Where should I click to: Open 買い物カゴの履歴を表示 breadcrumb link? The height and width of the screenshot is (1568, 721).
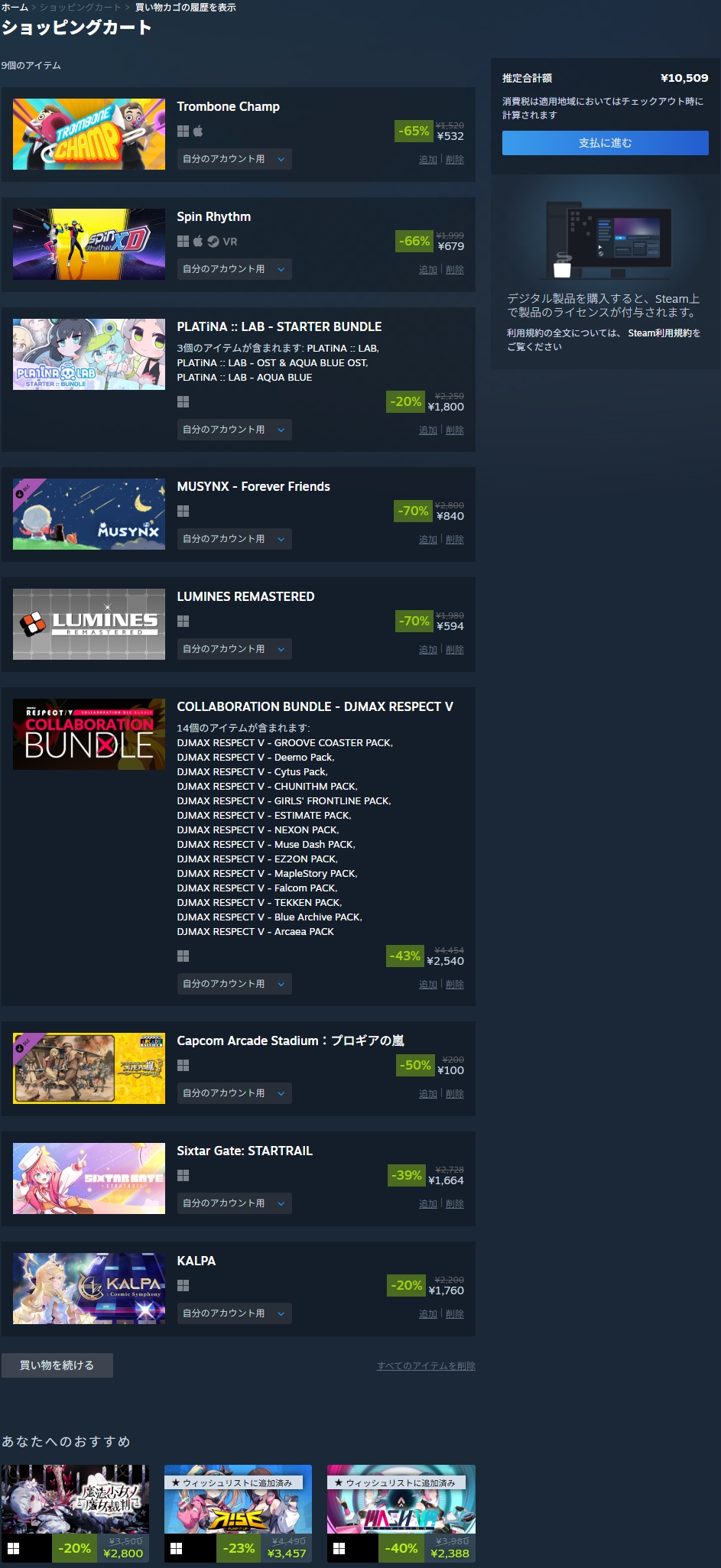click(186, 7)
